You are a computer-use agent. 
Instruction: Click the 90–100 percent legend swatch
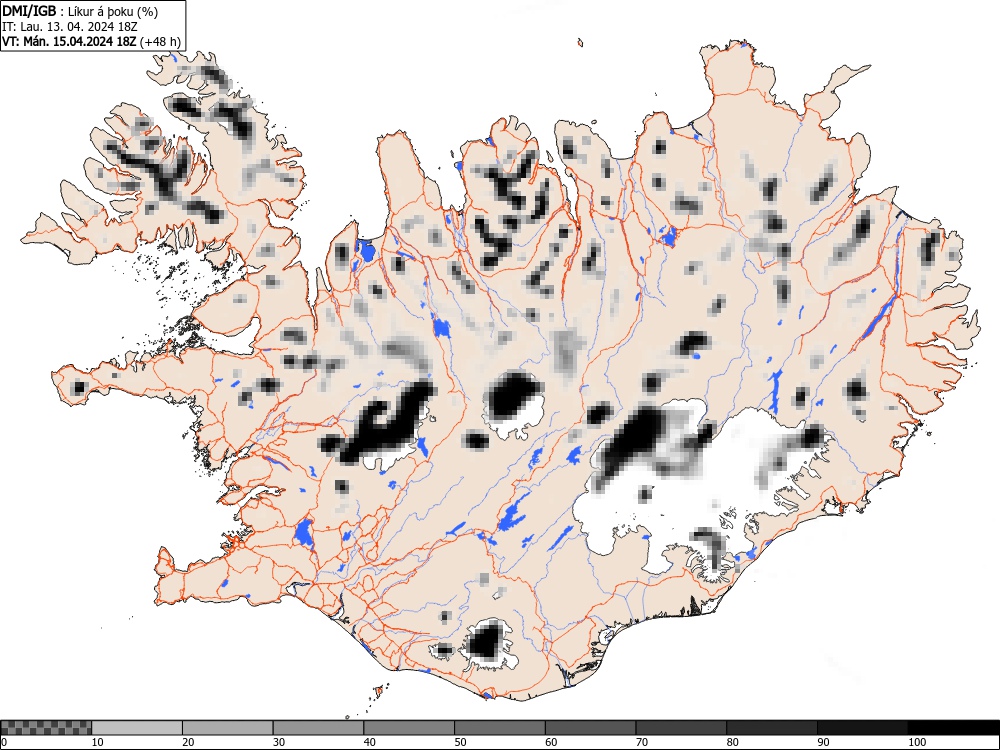tap(862, 728)
